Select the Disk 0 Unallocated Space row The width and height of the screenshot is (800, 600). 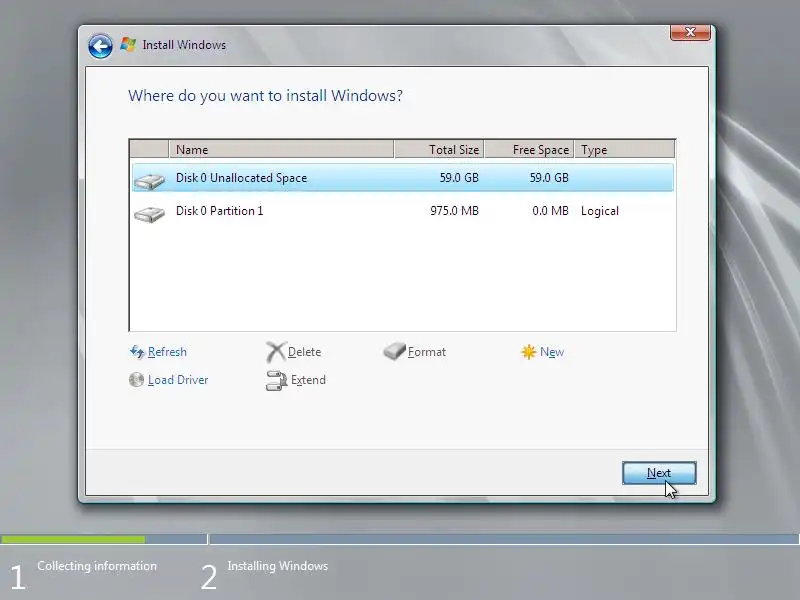click(403, 178)
